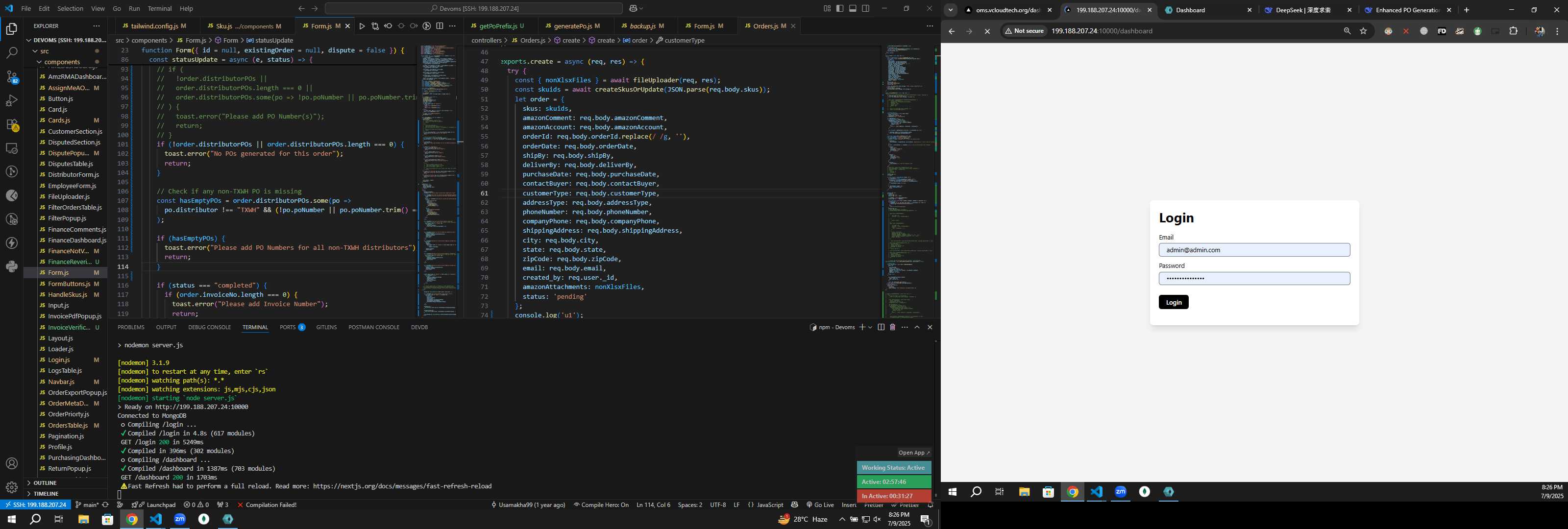
Task: Click the Login button
Action: click(1173, 303)
